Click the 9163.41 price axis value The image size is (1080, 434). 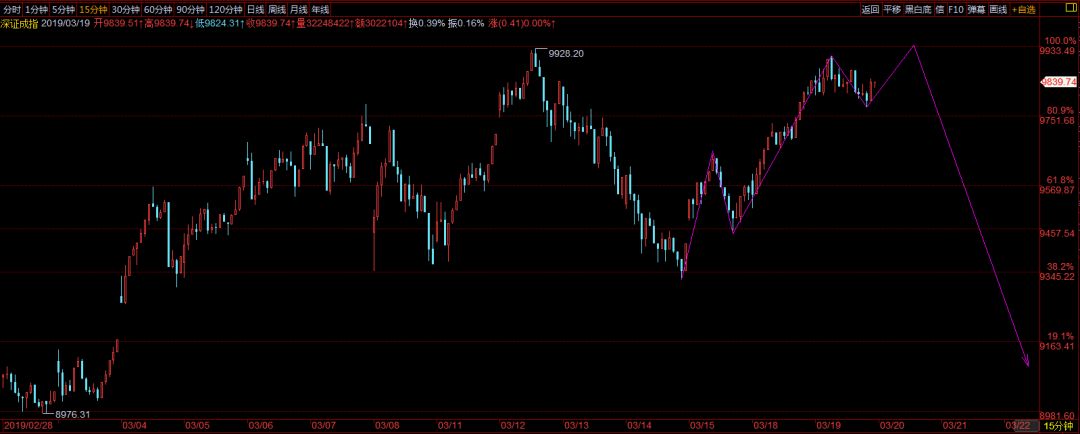click(1058, 346)
